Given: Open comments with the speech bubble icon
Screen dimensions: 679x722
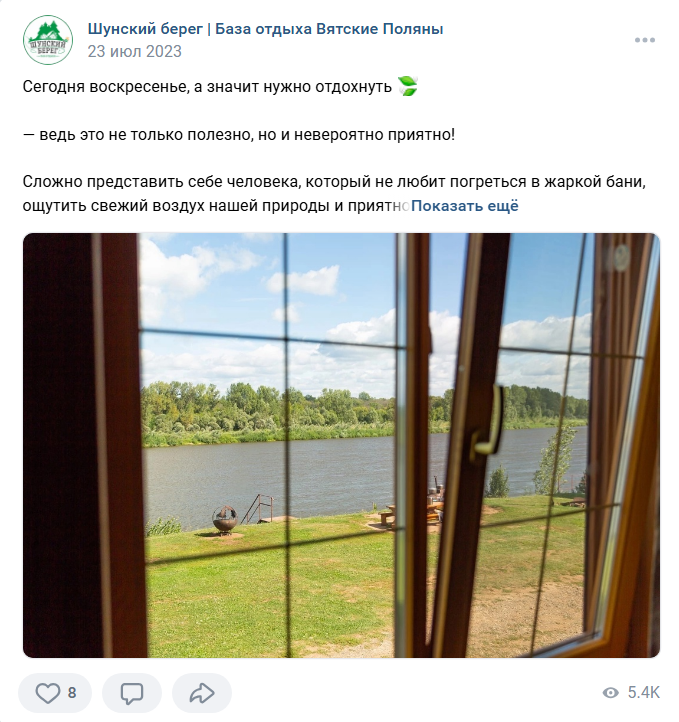Looking at the screenshot, I should [132, 693].
